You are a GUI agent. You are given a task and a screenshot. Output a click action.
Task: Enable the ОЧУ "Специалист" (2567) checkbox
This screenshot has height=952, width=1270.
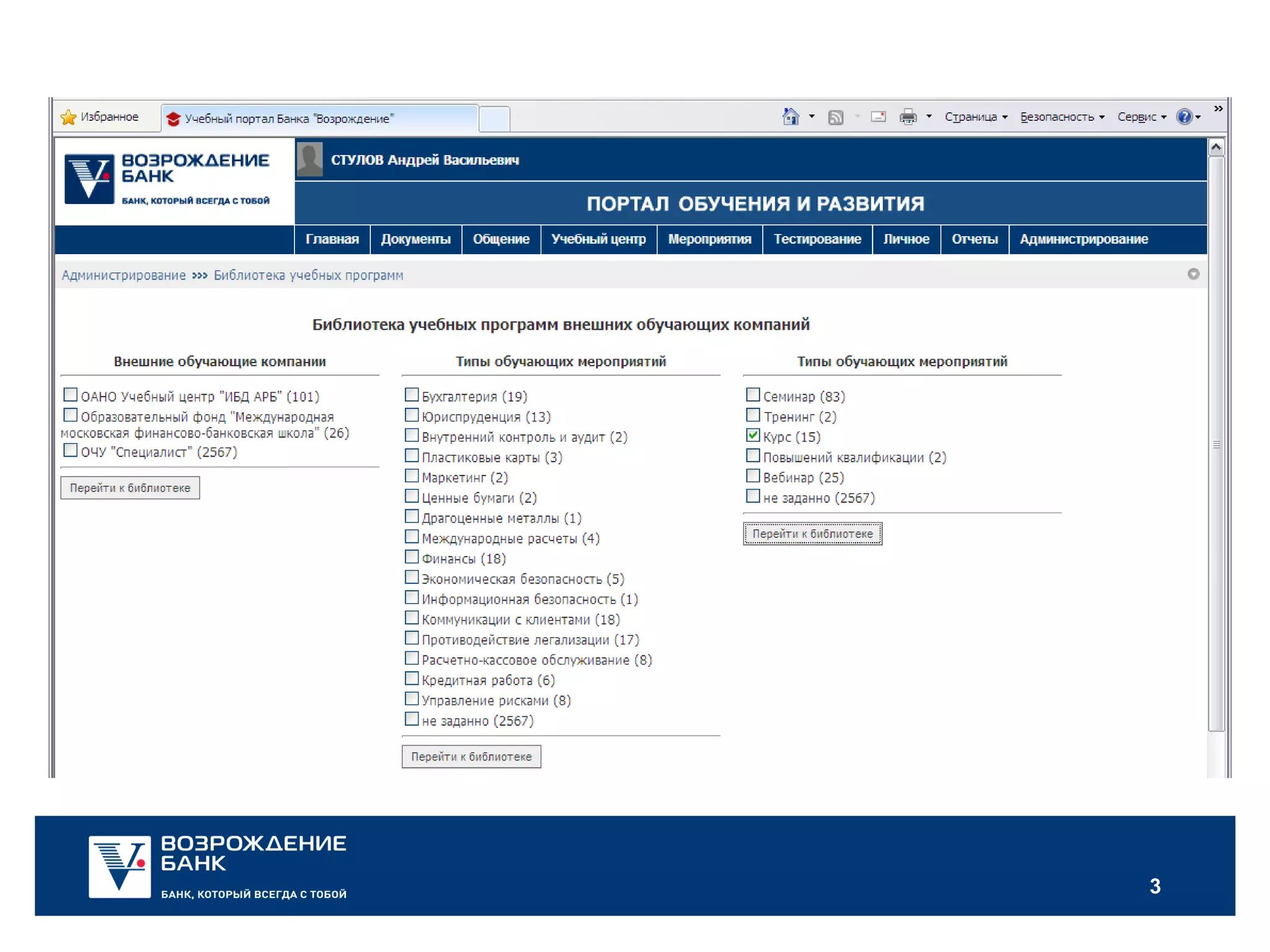click(71, 451)
